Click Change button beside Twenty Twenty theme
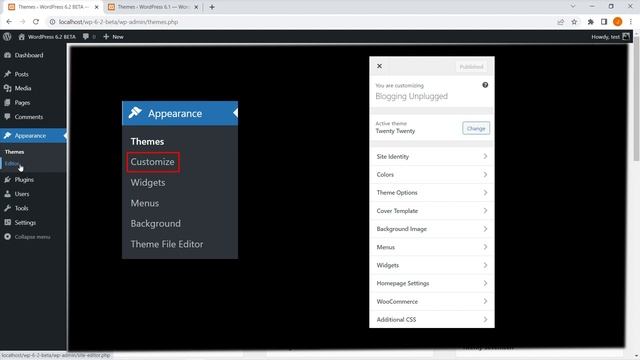Image resolution: width=640 pixels, height=360 pixels. [476, 128]
